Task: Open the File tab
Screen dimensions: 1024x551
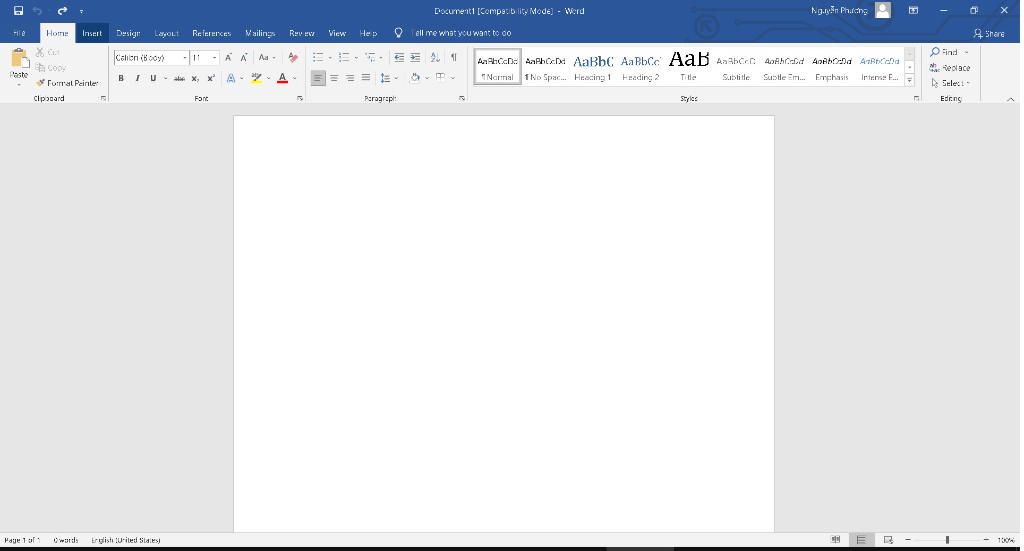Action: (19, 33)
